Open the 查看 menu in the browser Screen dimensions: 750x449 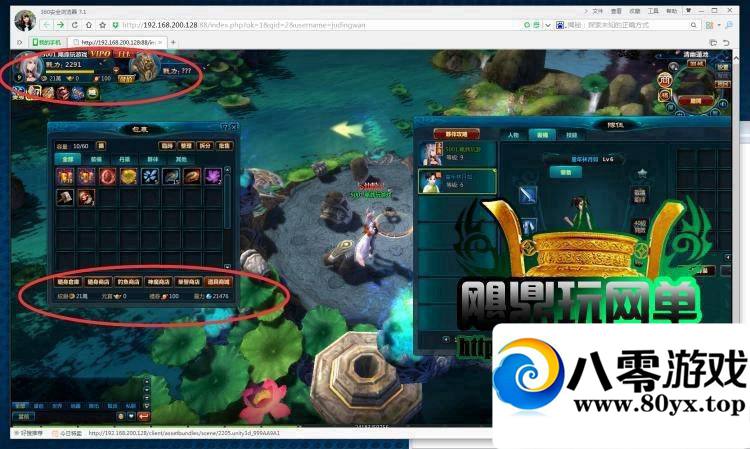pyautogui.click(x=616, y=11)
